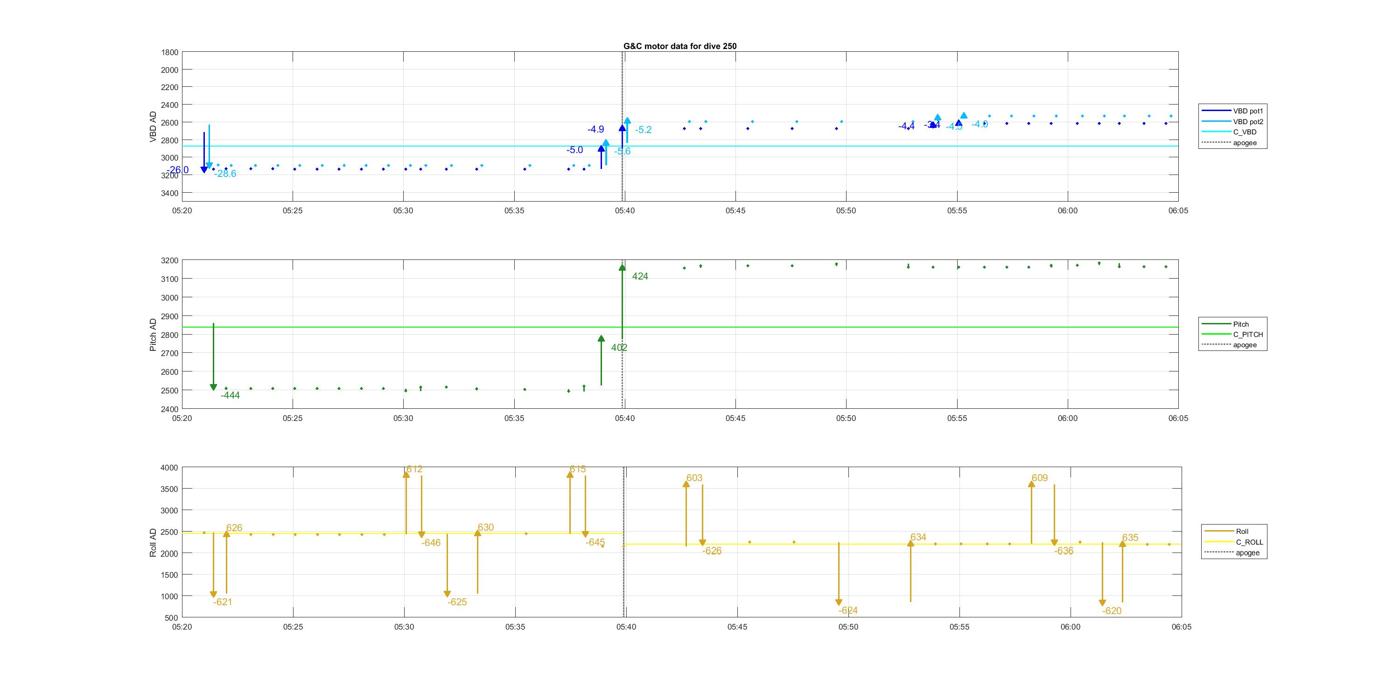The image size is (1400, 693).
Task: Click the '615' roll move label
Action: coord(578,469)
